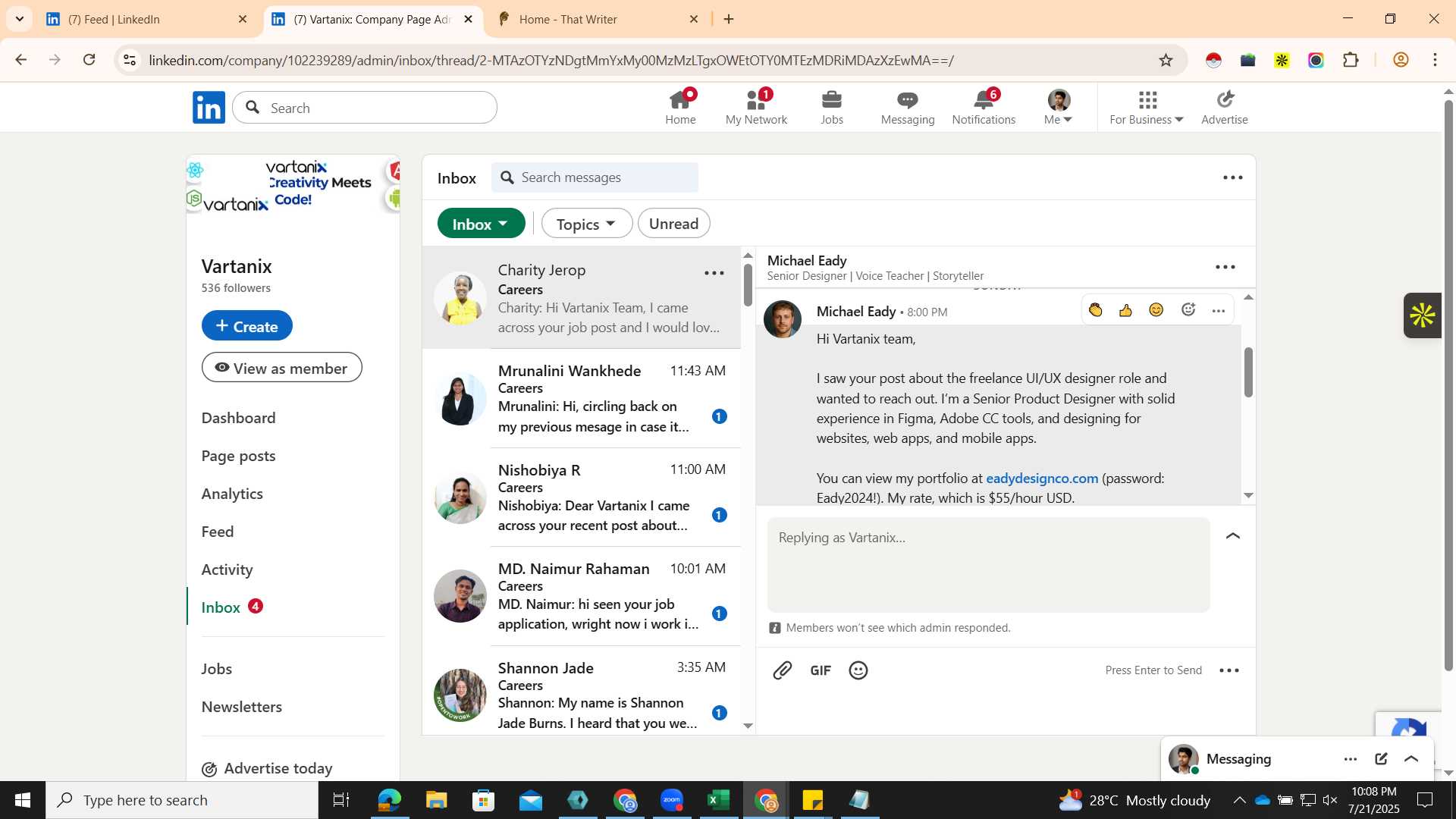Open the Jobs briefcase icon in navbar

[x=832, y=108]
